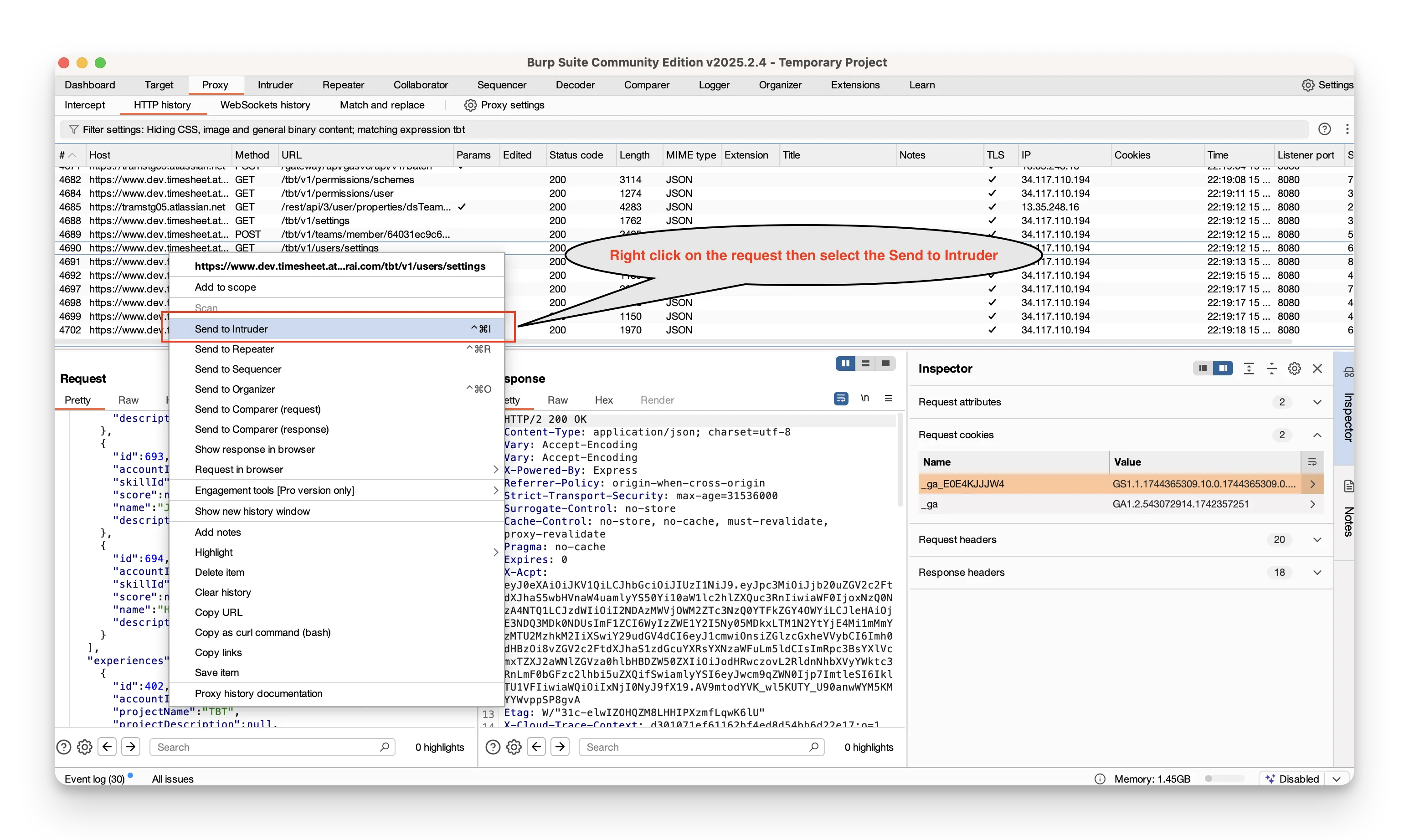
Task: Open the Raw tab in Response pane
Action: pyautogui.click(x=557, y=400)
